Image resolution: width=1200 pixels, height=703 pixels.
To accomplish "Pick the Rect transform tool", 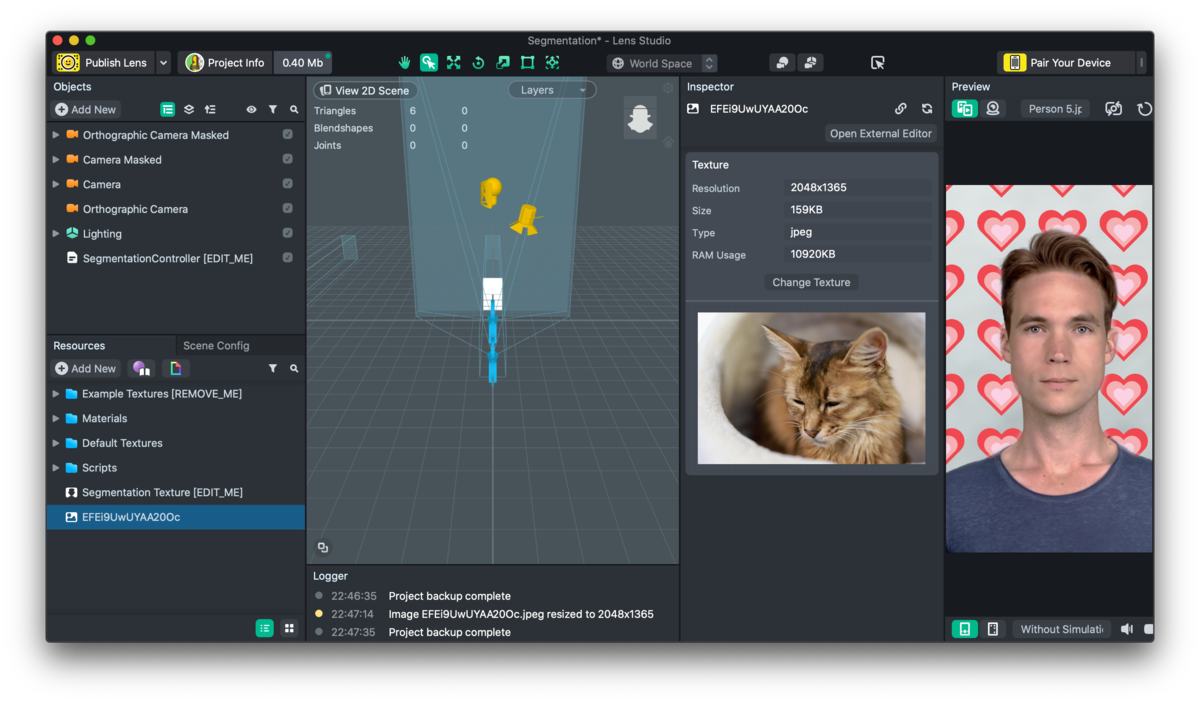I will click(x=527, y=62).
